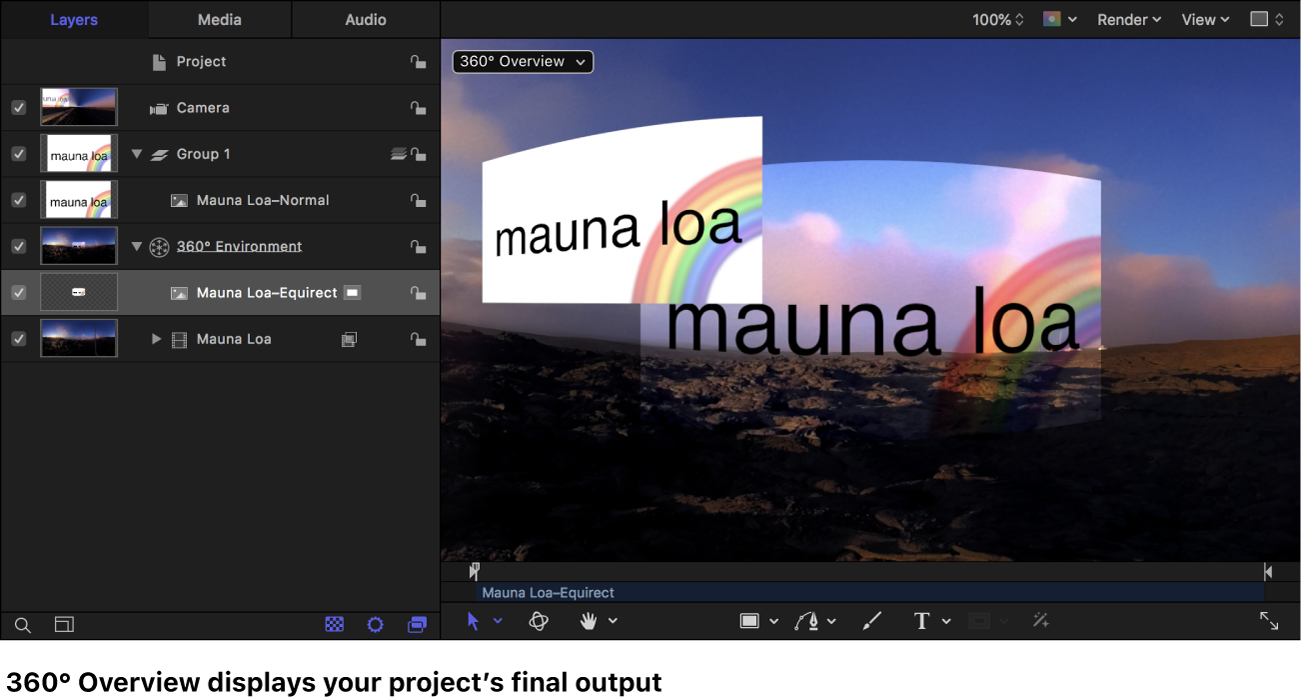
Task: Select the Rectangle shape tool
Action: (750, 621)
